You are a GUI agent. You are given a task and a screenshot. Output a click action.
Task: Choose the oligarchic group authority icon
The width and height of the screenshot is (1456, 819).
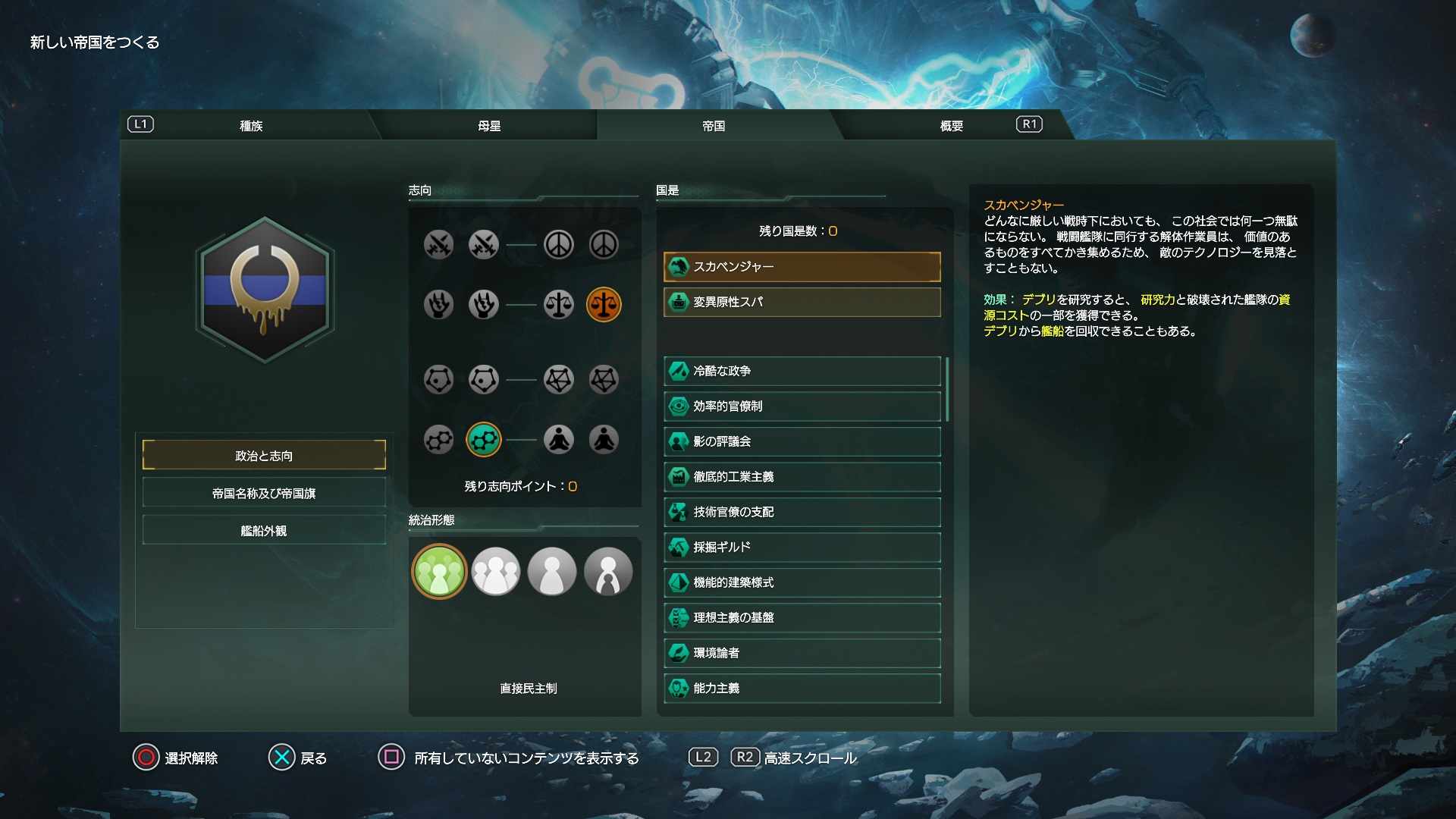click(496, 572)
